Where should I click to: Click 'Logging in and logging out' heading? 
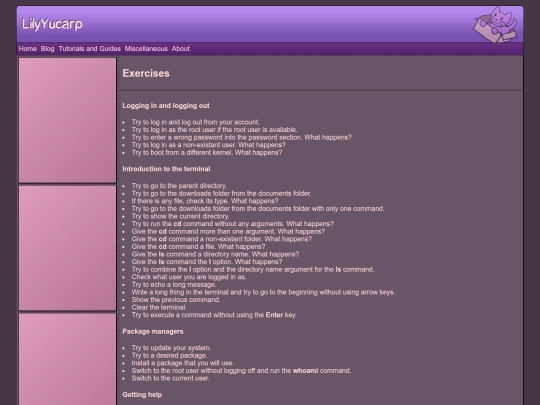click(166, 106)
